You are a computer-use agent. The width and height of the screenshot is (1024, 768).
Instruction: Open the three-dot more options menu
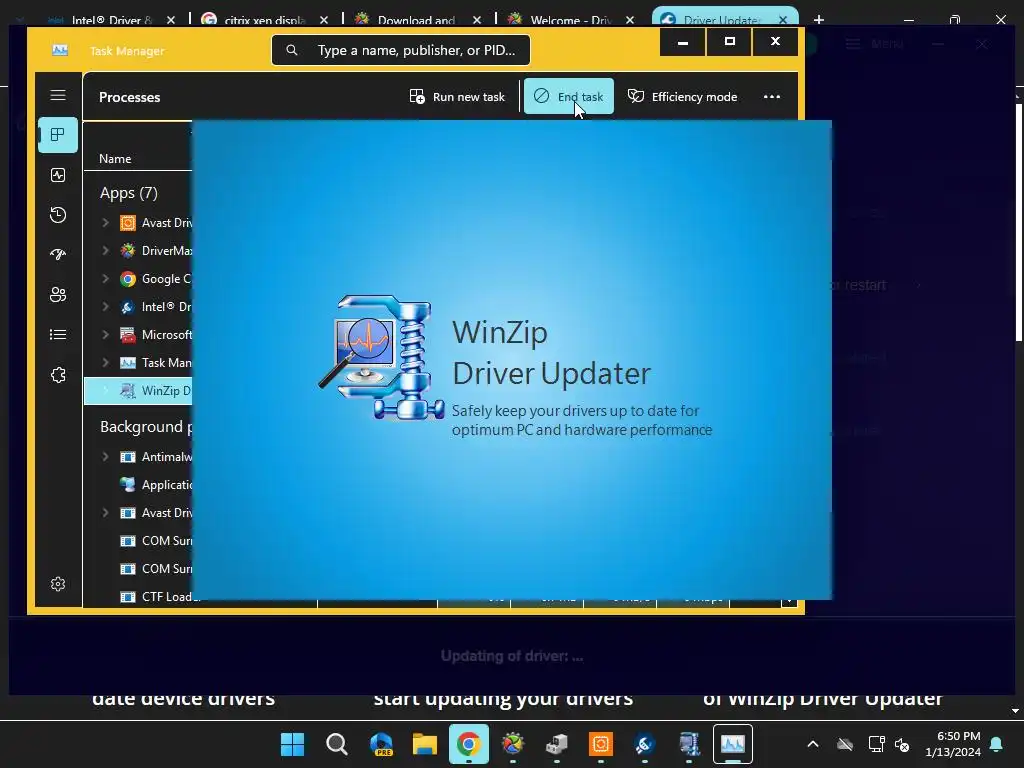(772, 97)
